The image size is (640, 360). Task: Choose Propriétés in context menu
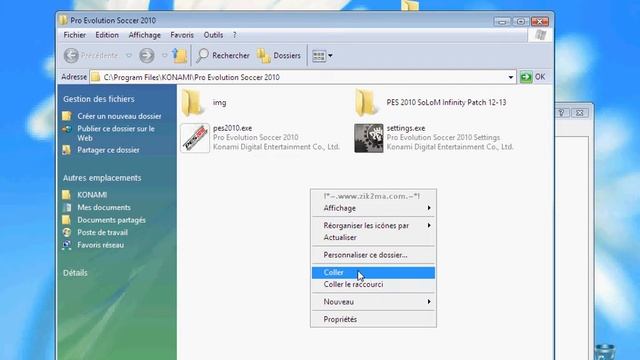pos(373,320)
